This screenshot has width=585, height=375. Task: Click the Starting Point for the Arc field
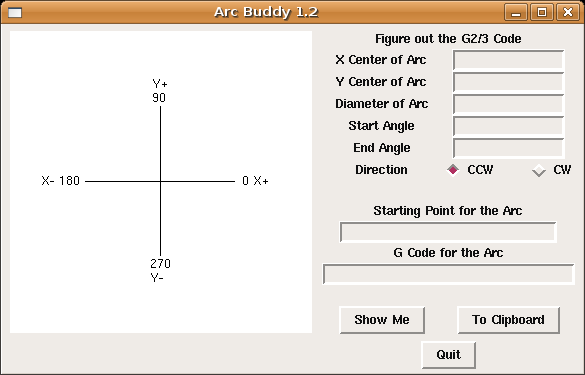point(448,232)
